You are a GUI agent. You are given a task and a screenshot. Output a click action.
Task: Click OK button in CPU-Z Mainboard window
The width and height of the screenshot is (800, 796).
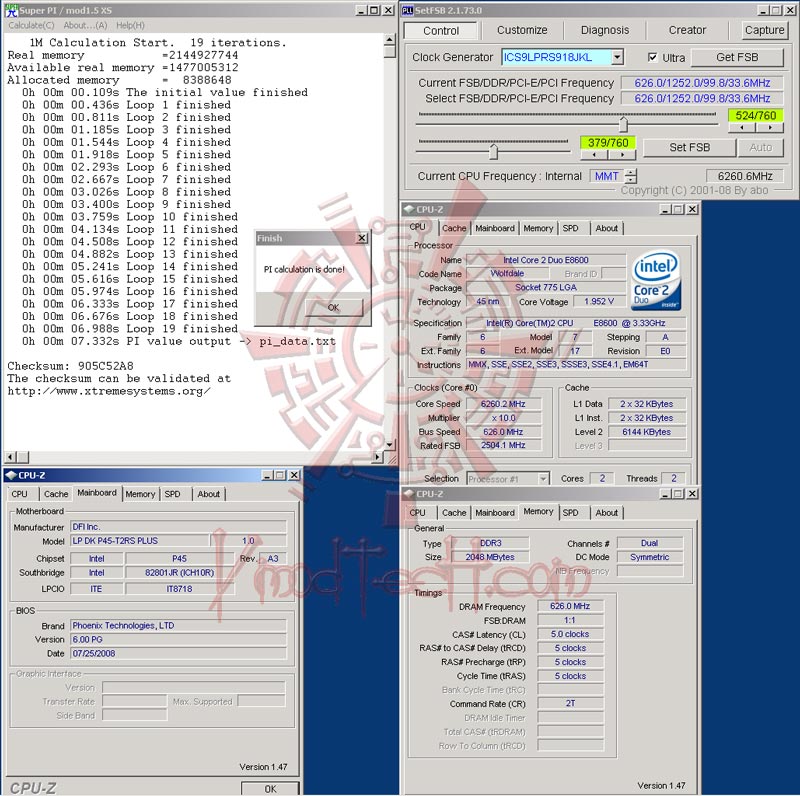pyautogui.click(x=270, y=788)
